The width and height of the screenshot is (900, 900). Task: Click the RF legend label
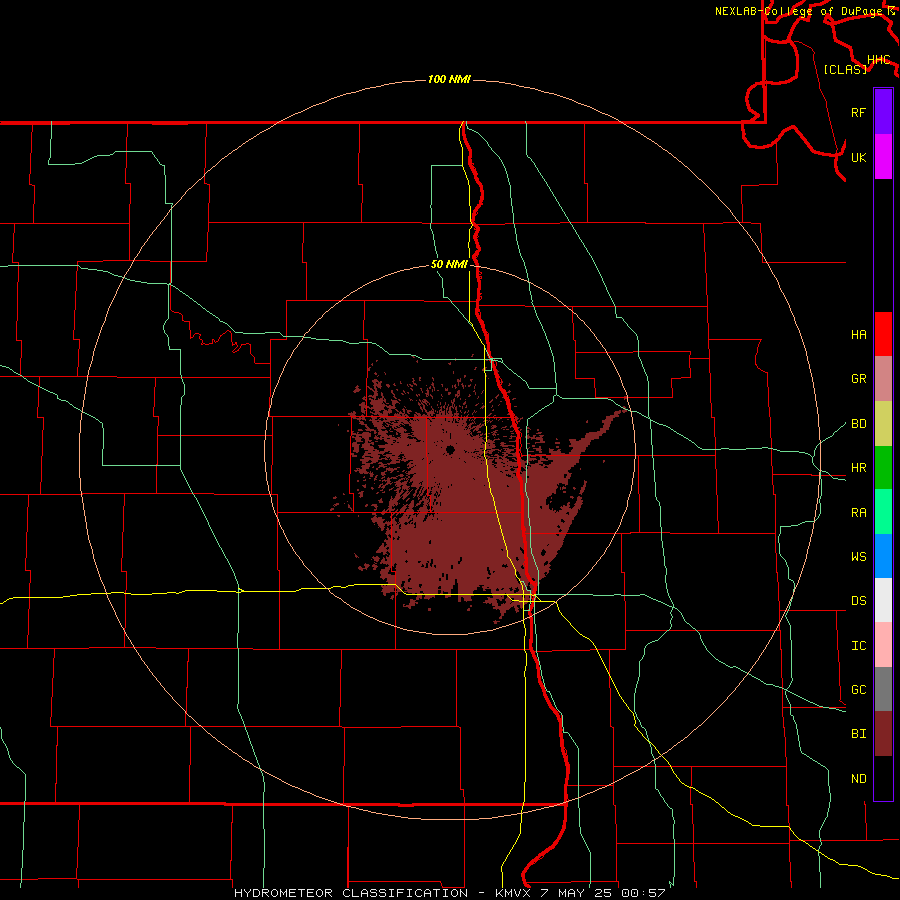point(858,112)
